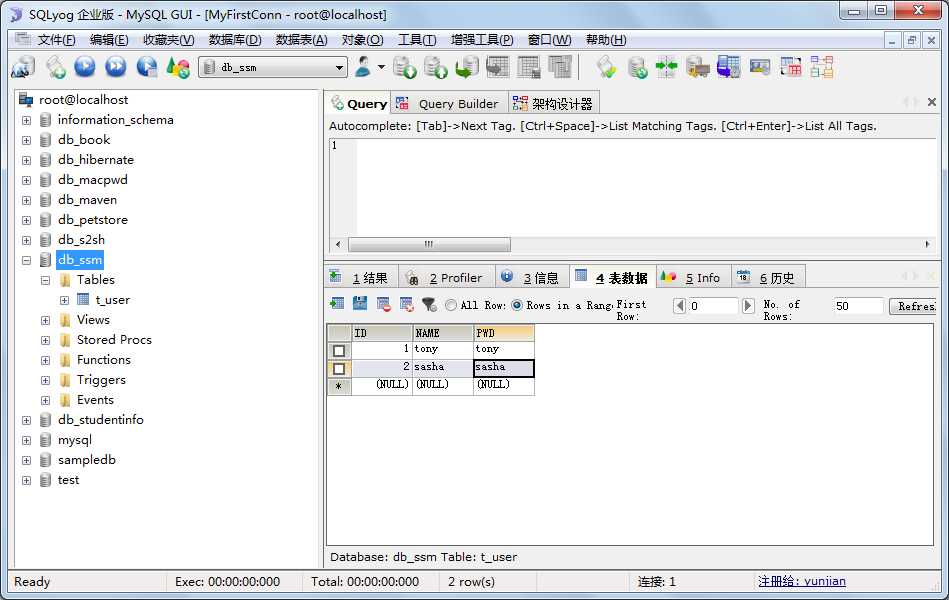Click the previous rows arrow beside First Row
The width and height of the screenshot is (949, 600).
pos(680,305)
